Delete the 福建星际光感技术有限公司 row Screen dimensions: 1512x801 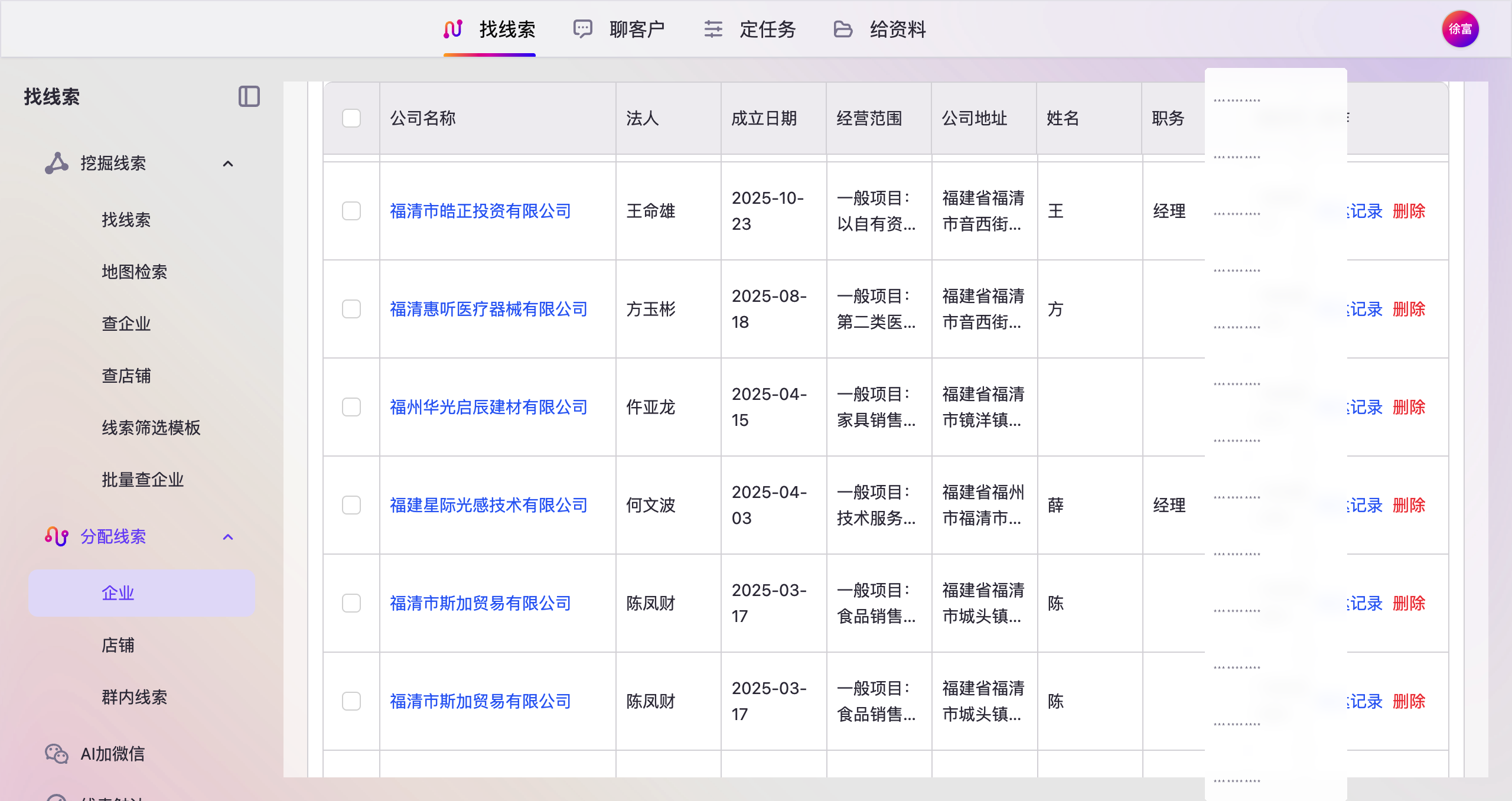[1409, 505]
